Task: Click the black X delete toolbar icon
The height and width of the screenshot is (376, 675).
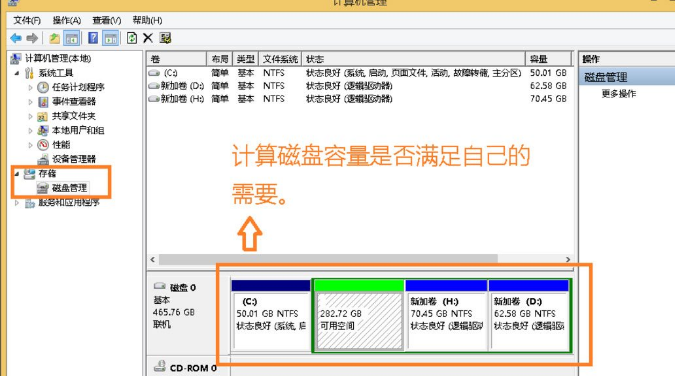Action: (x=148, y=38)
